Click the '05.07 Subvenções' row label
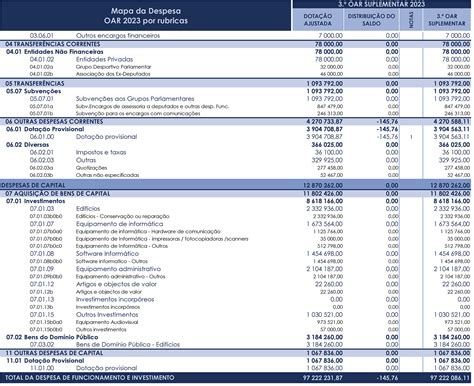The width and height of the screenshot is (474, 386). (33, 91)
